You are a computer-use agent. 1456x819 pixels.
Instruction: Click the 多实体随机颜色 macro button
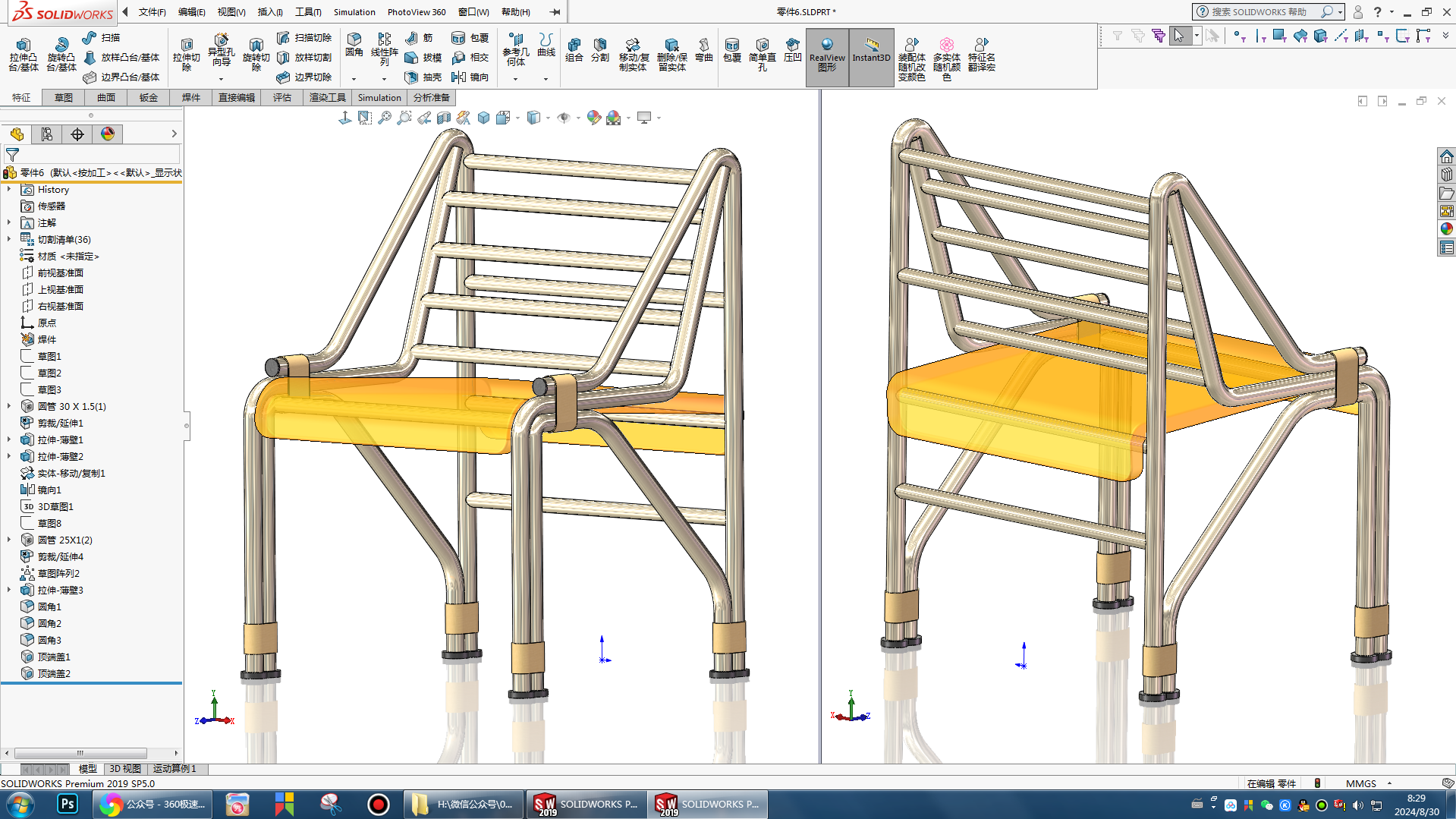pos(946,58)
